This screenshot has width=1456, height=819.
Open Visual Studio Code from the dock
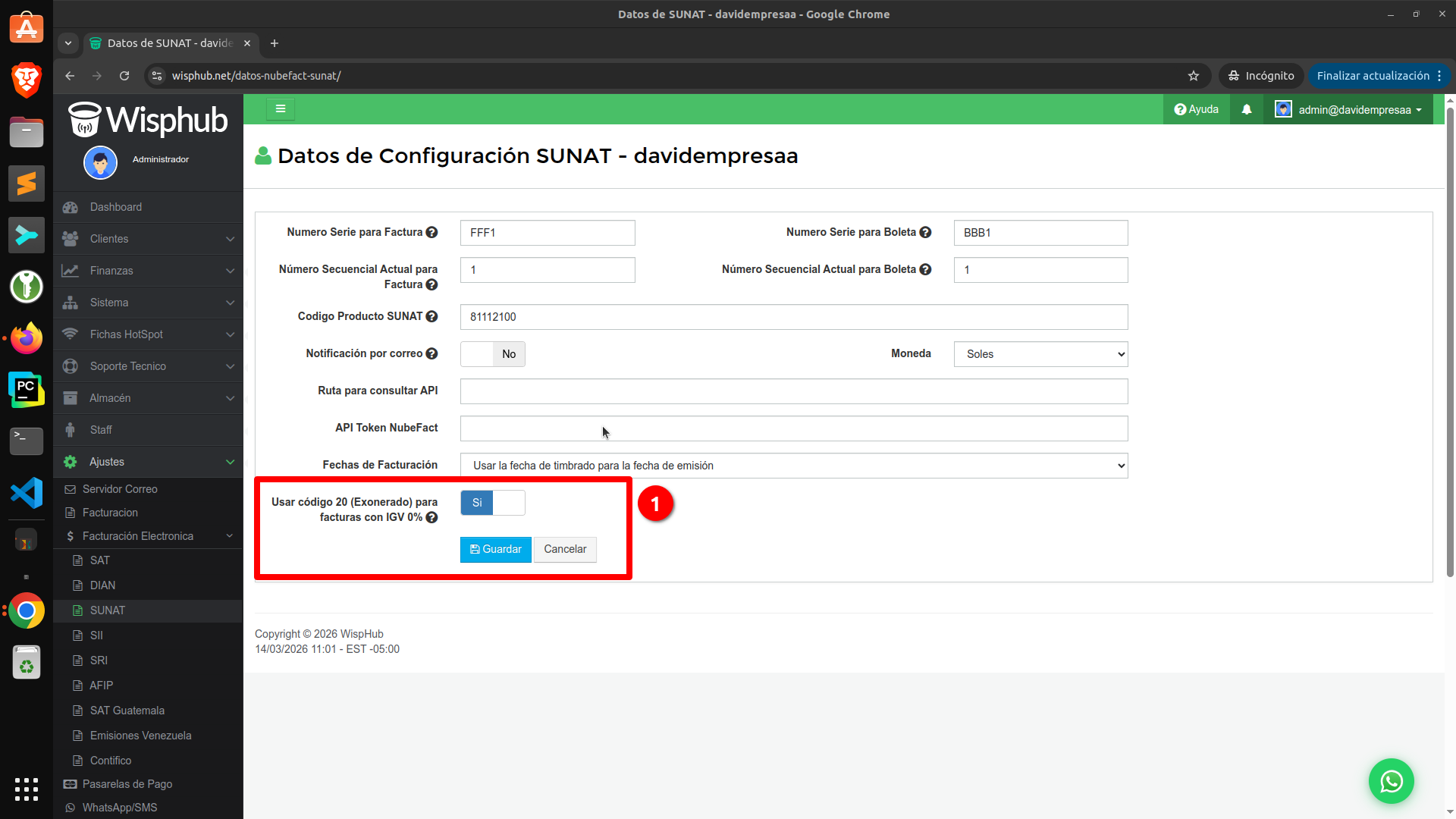[x=27, y=493]
